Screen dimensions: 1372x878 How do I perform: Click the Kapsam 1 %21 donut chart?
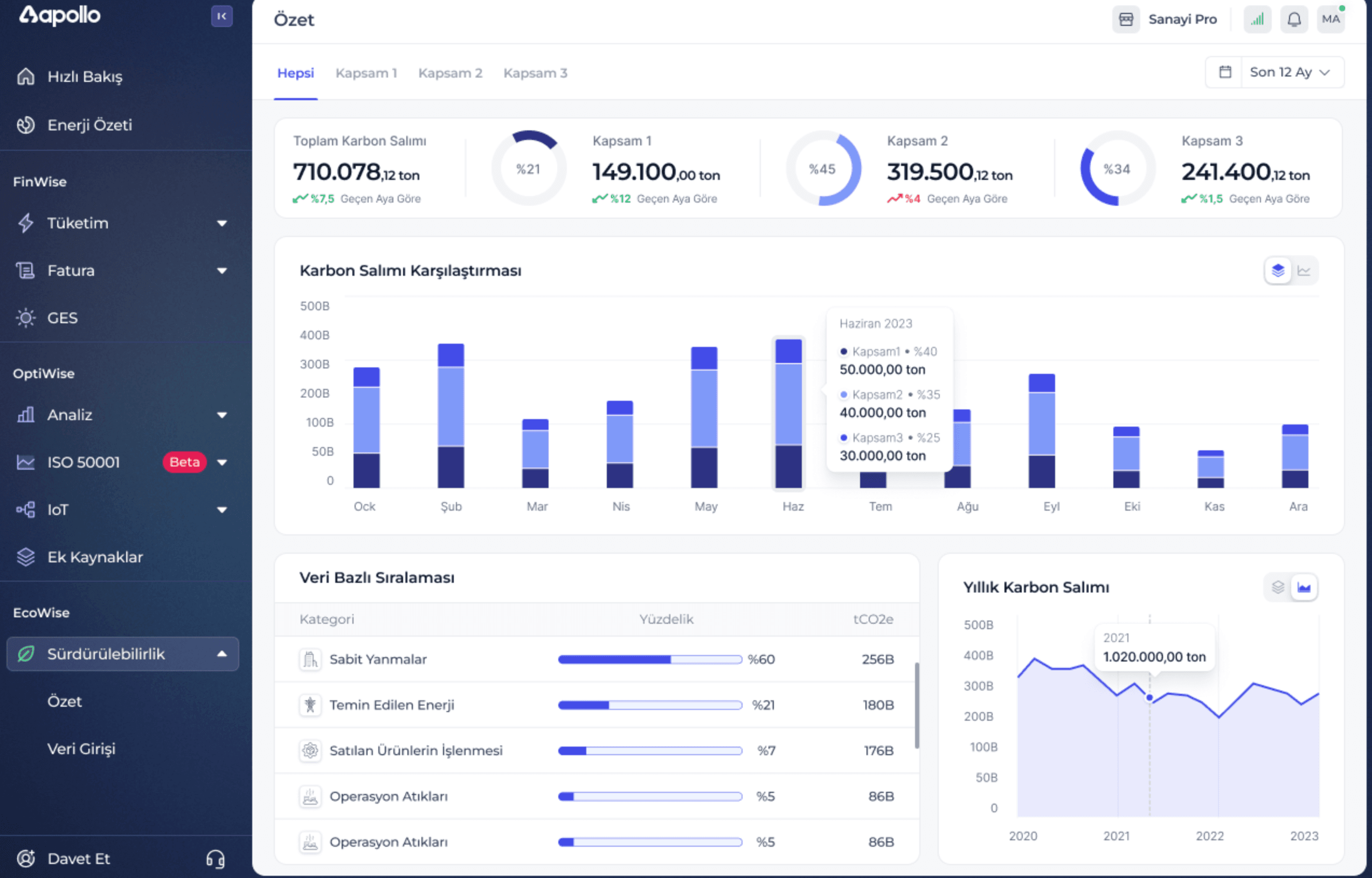tap(529, 168)
